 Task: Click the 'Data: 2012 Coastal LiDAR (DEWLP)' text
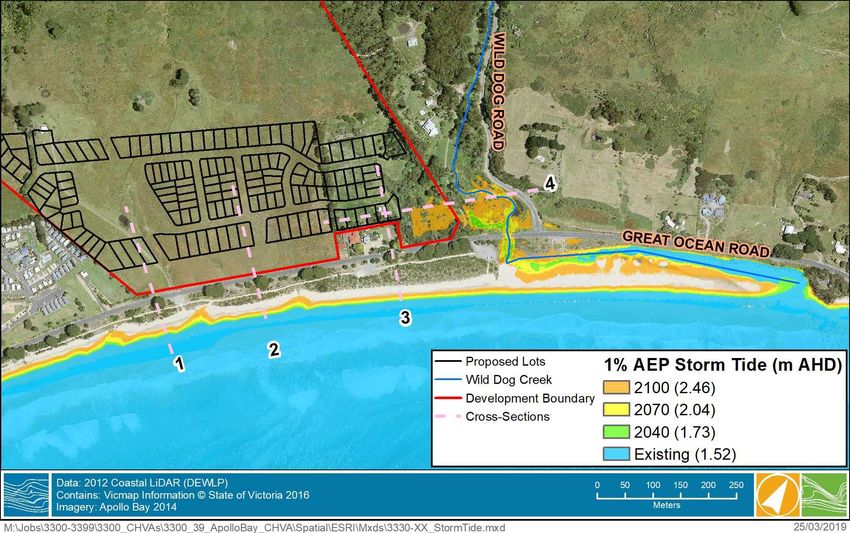[x=142, y=483]
